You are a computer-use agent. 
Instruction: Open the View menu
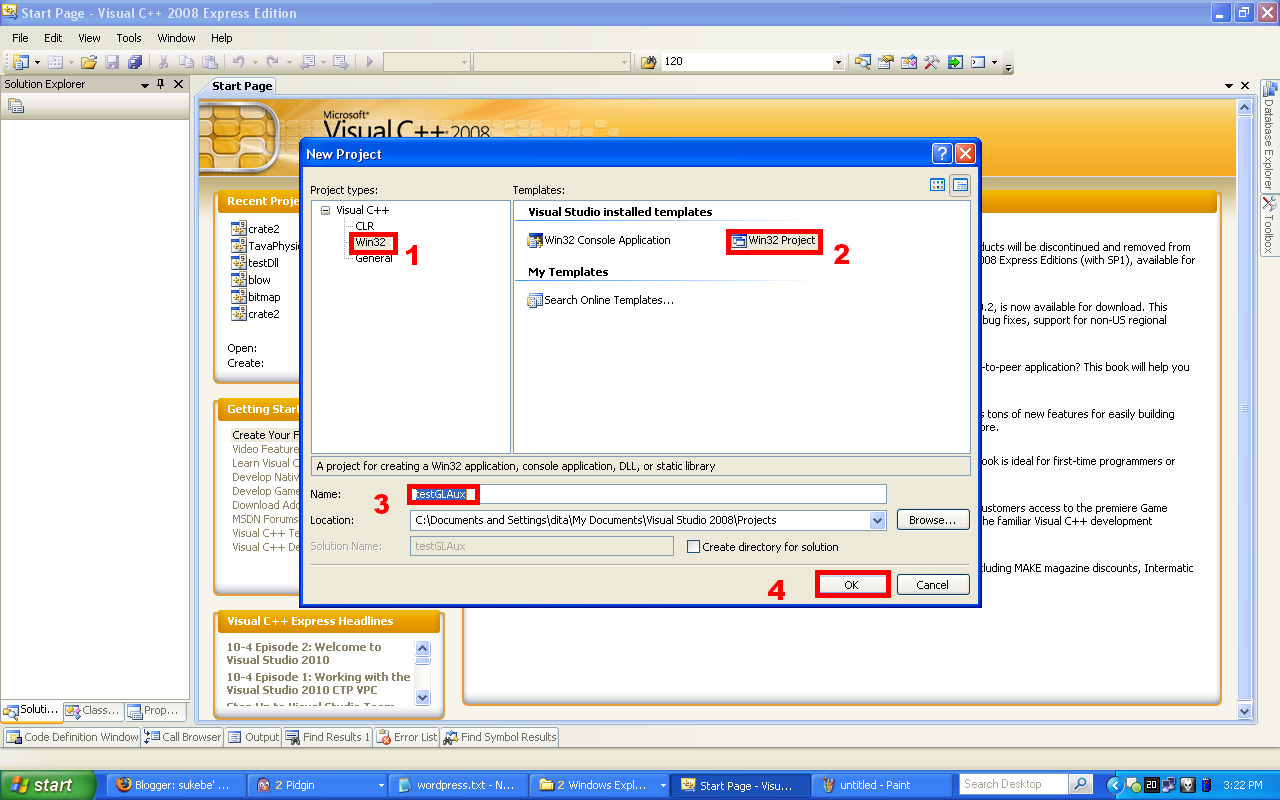tap(89, 38)
